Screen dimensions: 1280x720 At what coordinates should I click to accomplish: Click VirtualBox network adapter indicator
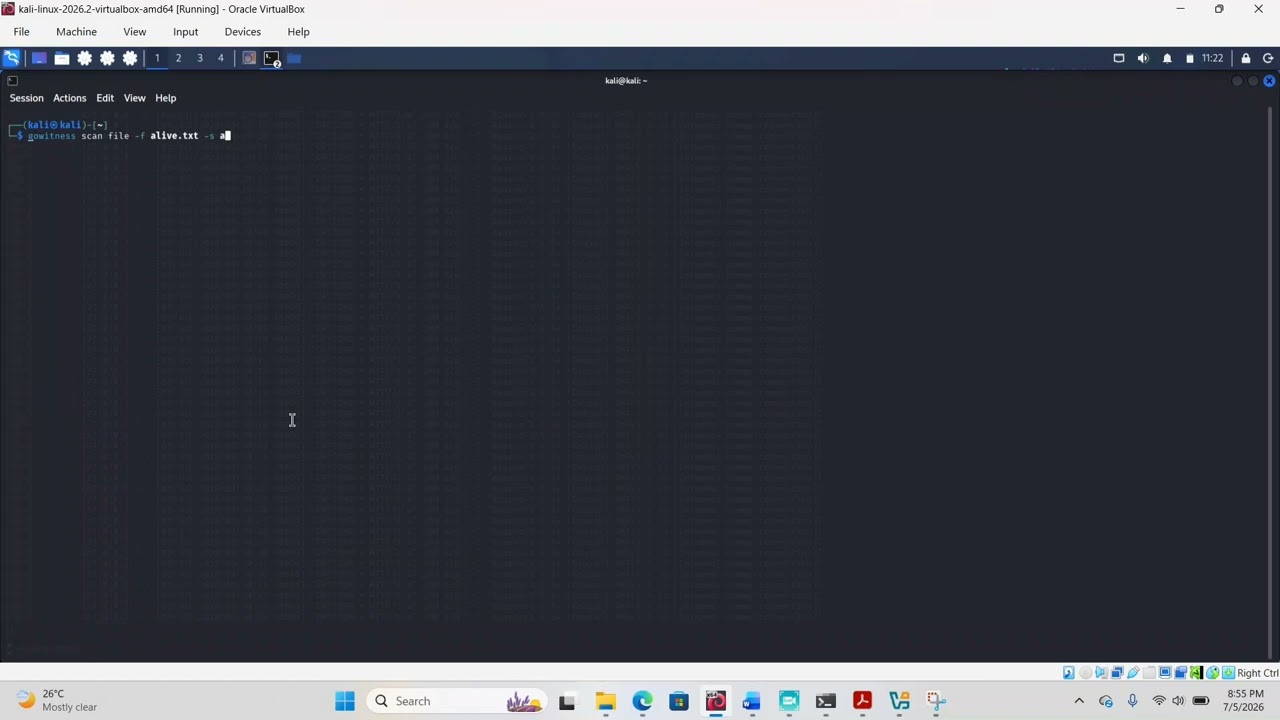(x=1117, y=673)
